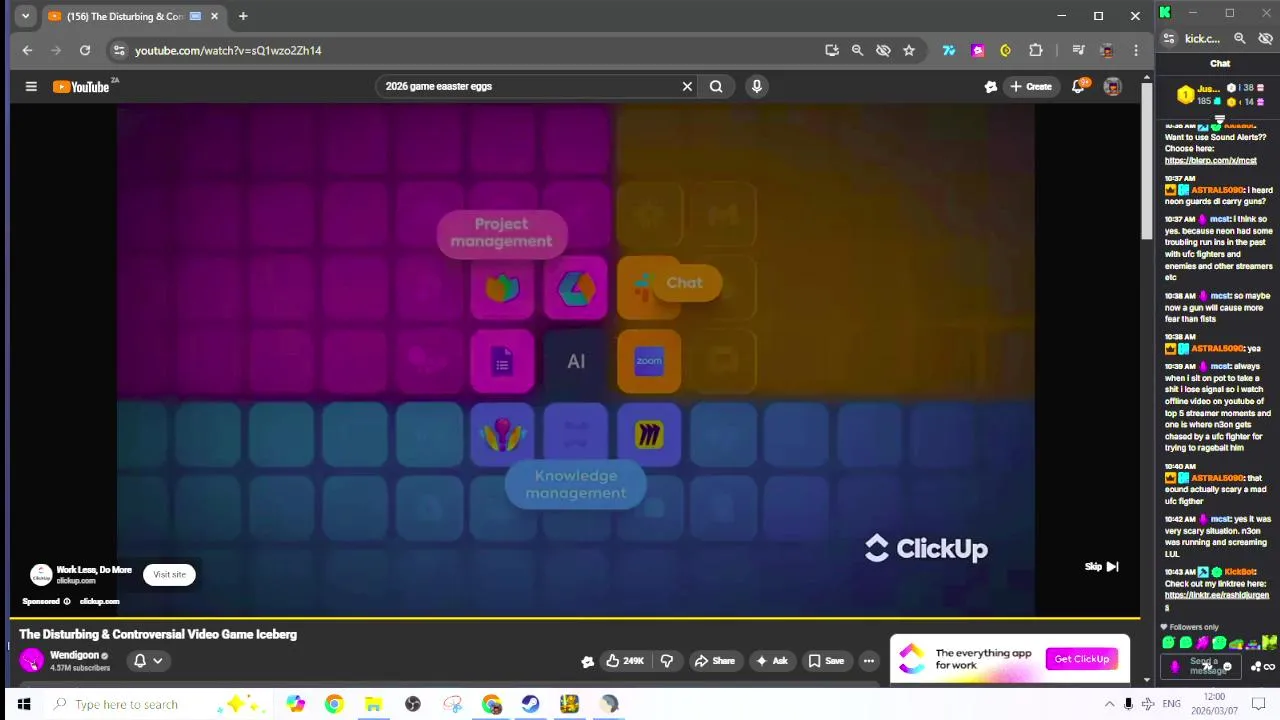Click the Visit site ad button
This screenshot has height=720, width=1280.
pos(169,575)
